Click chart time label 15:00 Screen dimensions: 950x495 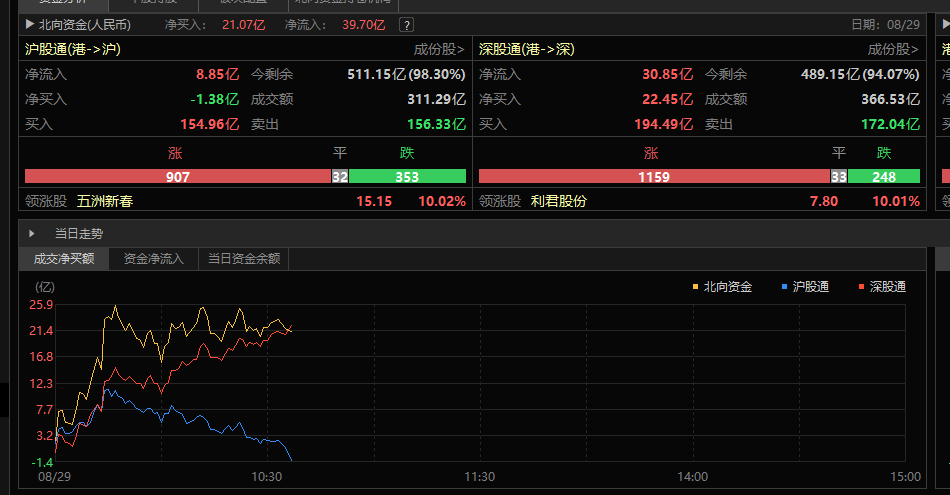click(905, 477)
